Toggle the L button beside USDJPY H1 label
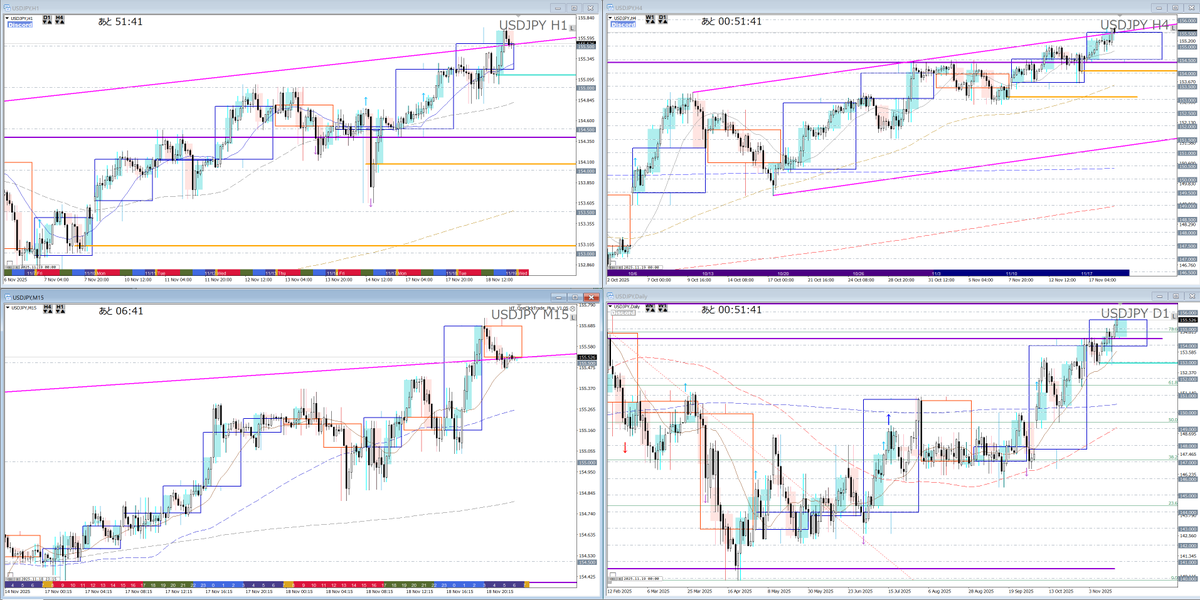The height and width of the screenshot is (600, 1200). 573,29
